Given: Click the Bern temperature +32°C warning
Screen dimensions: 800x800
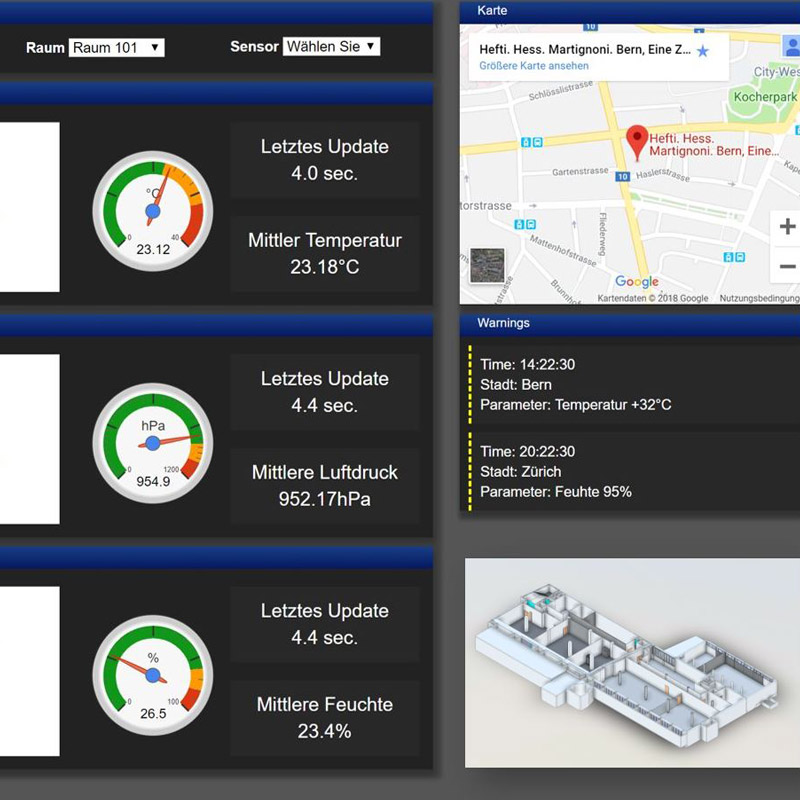Looking at the screenshot, I should [x=634, y=385].
